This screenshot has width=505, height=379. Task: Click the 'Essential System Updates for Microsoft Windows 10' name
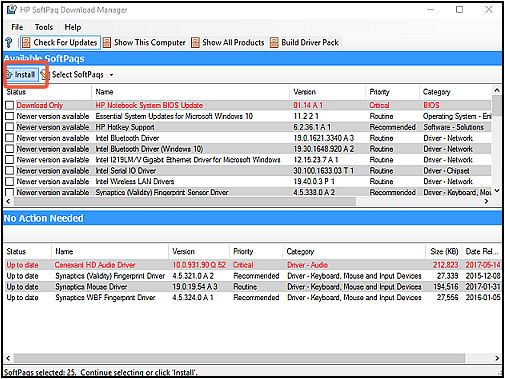coord(174,116)
